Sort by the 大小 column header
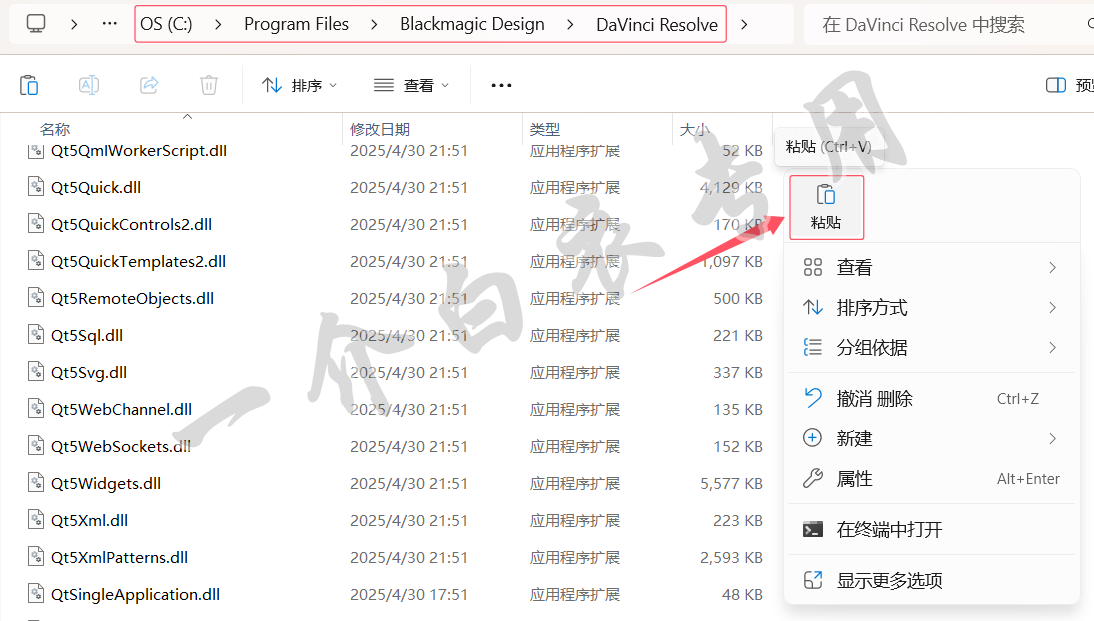The width and height of the screenshot is (1094, 621). [694, 129]
